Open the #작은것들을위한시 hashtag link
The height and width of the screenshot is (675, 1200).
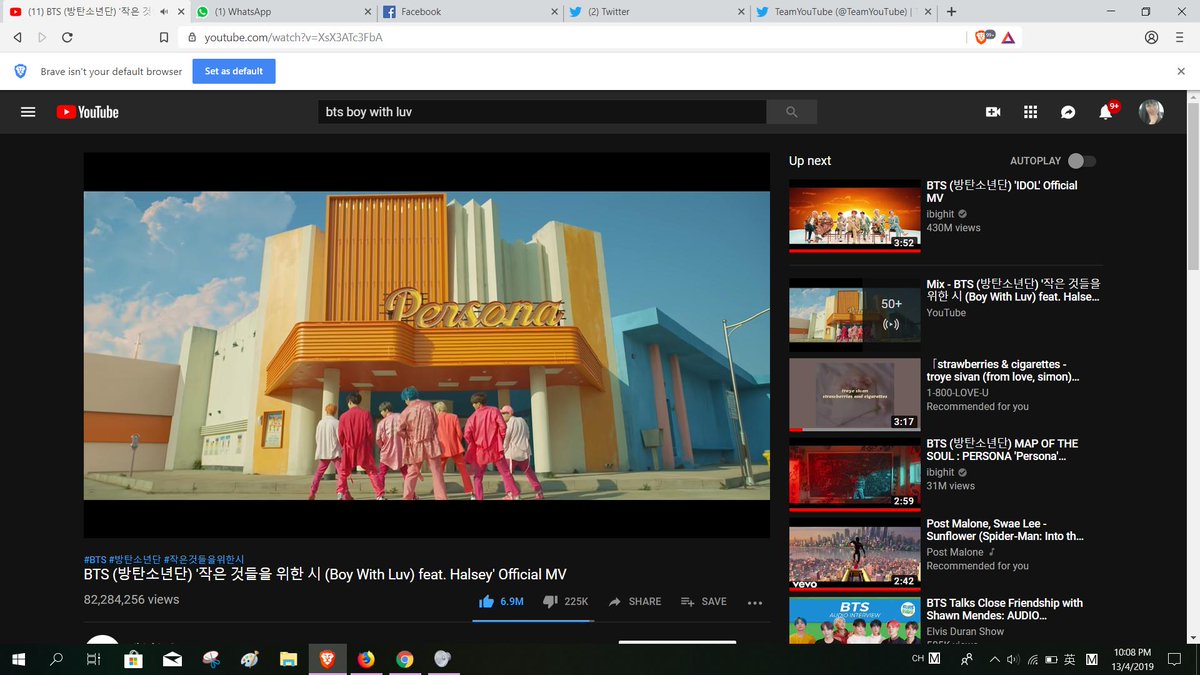pos(204,559)
